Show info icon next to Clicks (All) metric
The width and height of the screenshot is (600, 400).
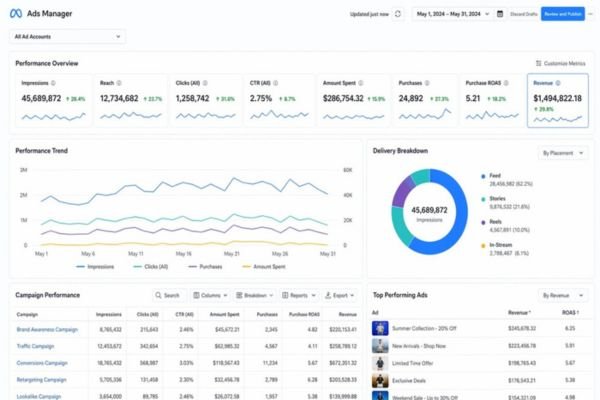pyautogui.click(x=205, y=83)
